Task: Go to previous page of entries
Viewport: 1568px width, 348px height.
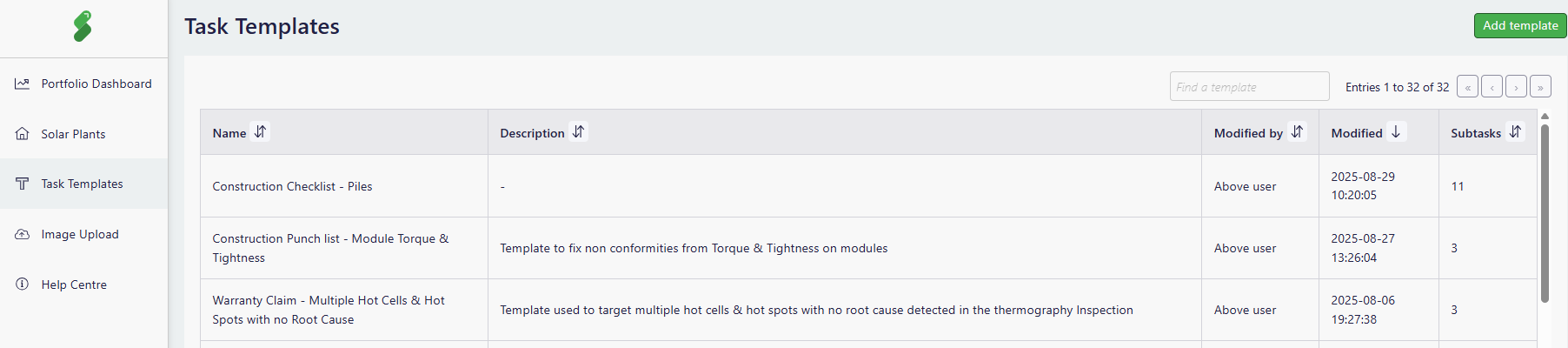Action: coord(1492,86)
